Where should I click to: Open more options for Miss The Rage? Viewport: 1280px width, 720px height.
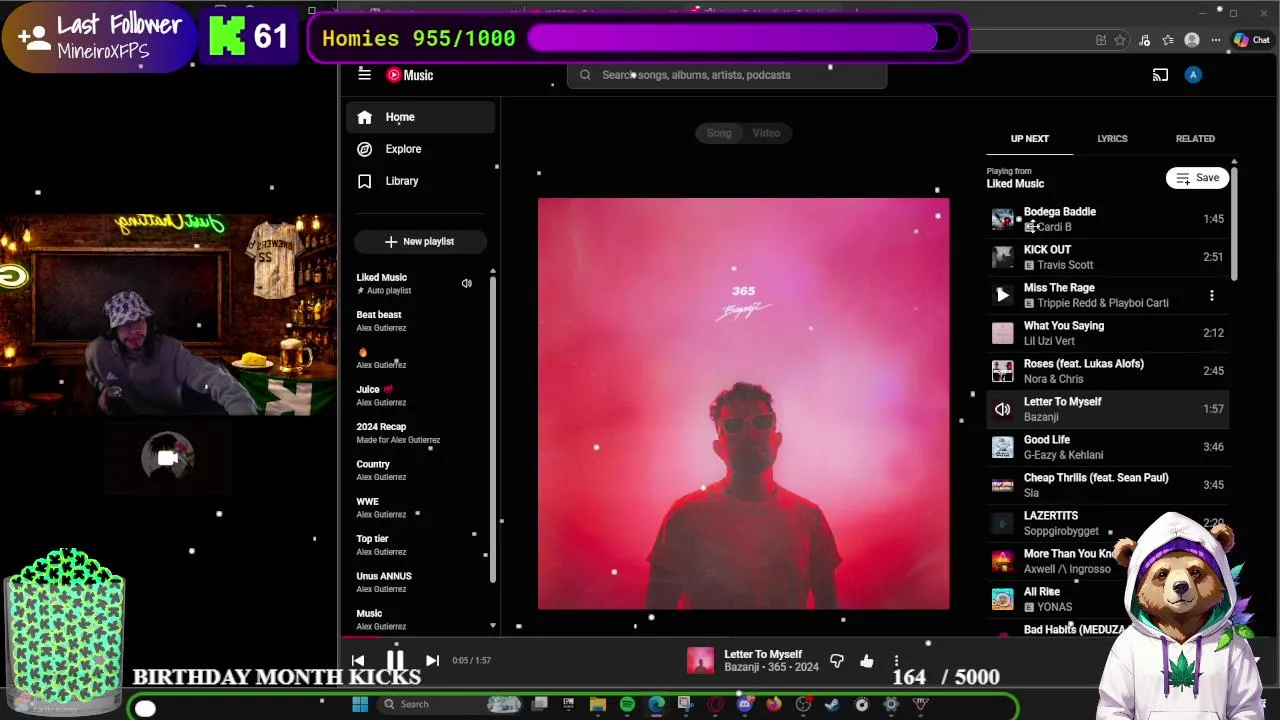[1211, 295]
